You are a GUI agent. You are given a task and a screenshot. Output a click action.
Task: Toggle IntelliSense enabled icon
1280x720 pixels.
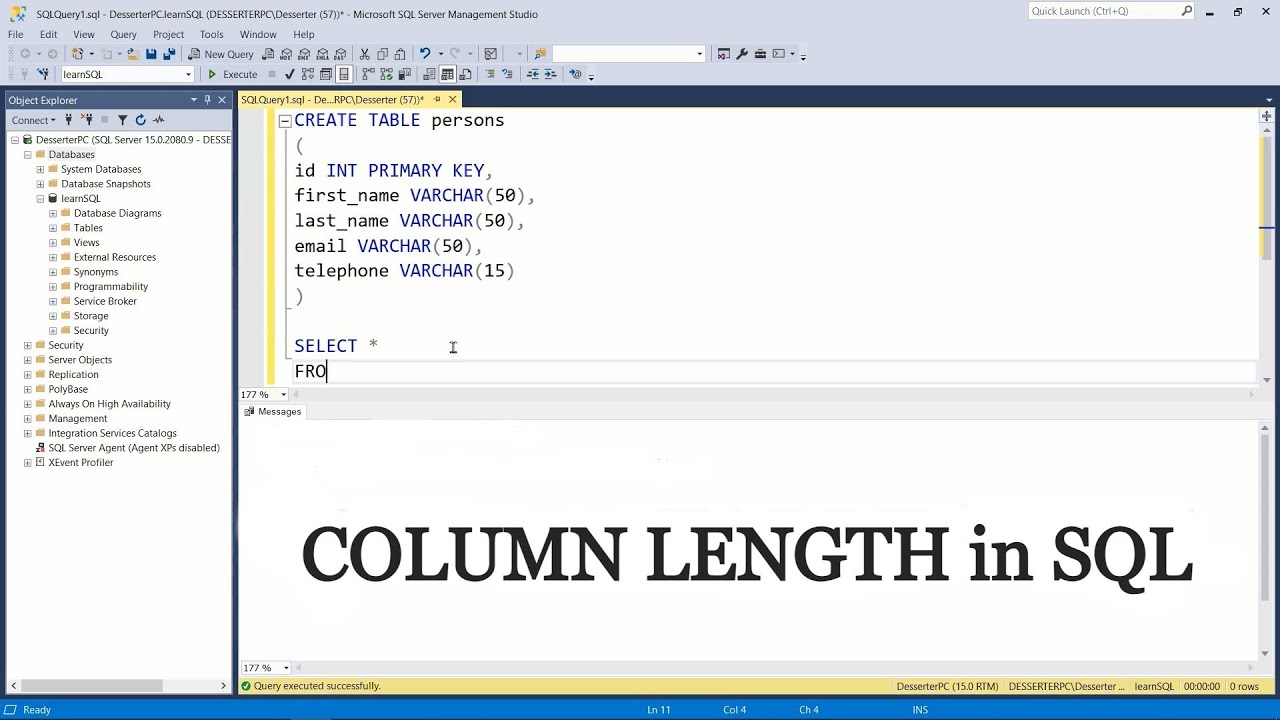click(x=344, y=74)
